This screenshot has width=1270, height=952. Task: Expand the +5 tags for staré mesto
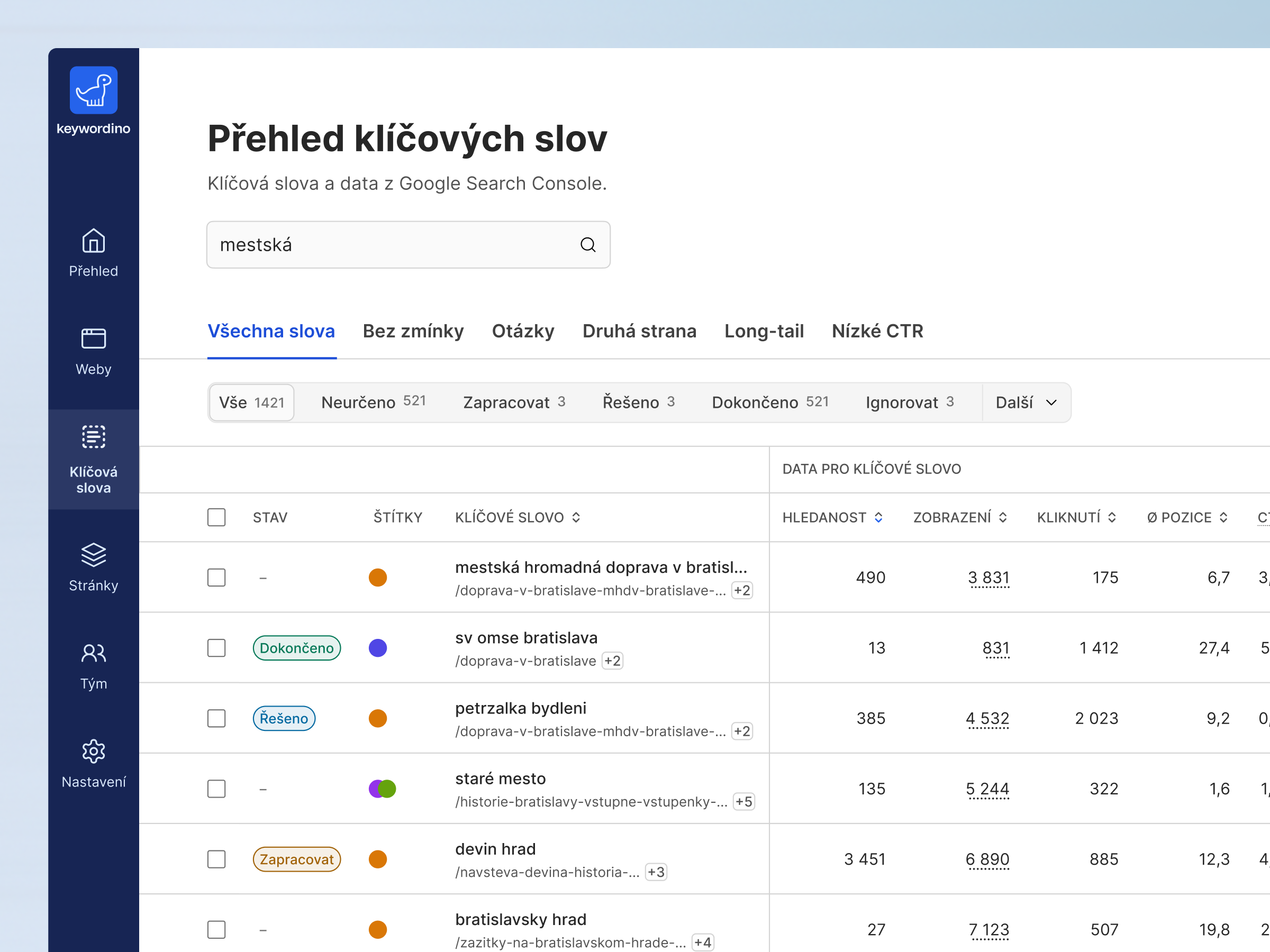743,802
